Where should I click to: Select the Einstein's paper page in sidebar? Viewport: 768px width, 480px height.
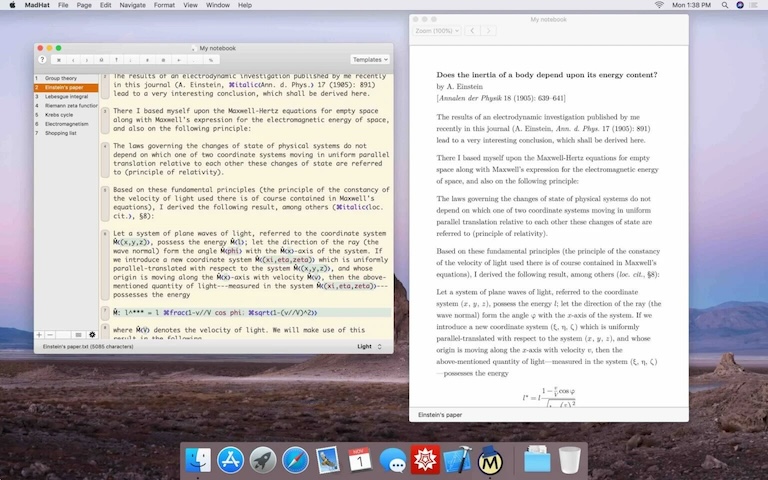[x=66, y=87]
